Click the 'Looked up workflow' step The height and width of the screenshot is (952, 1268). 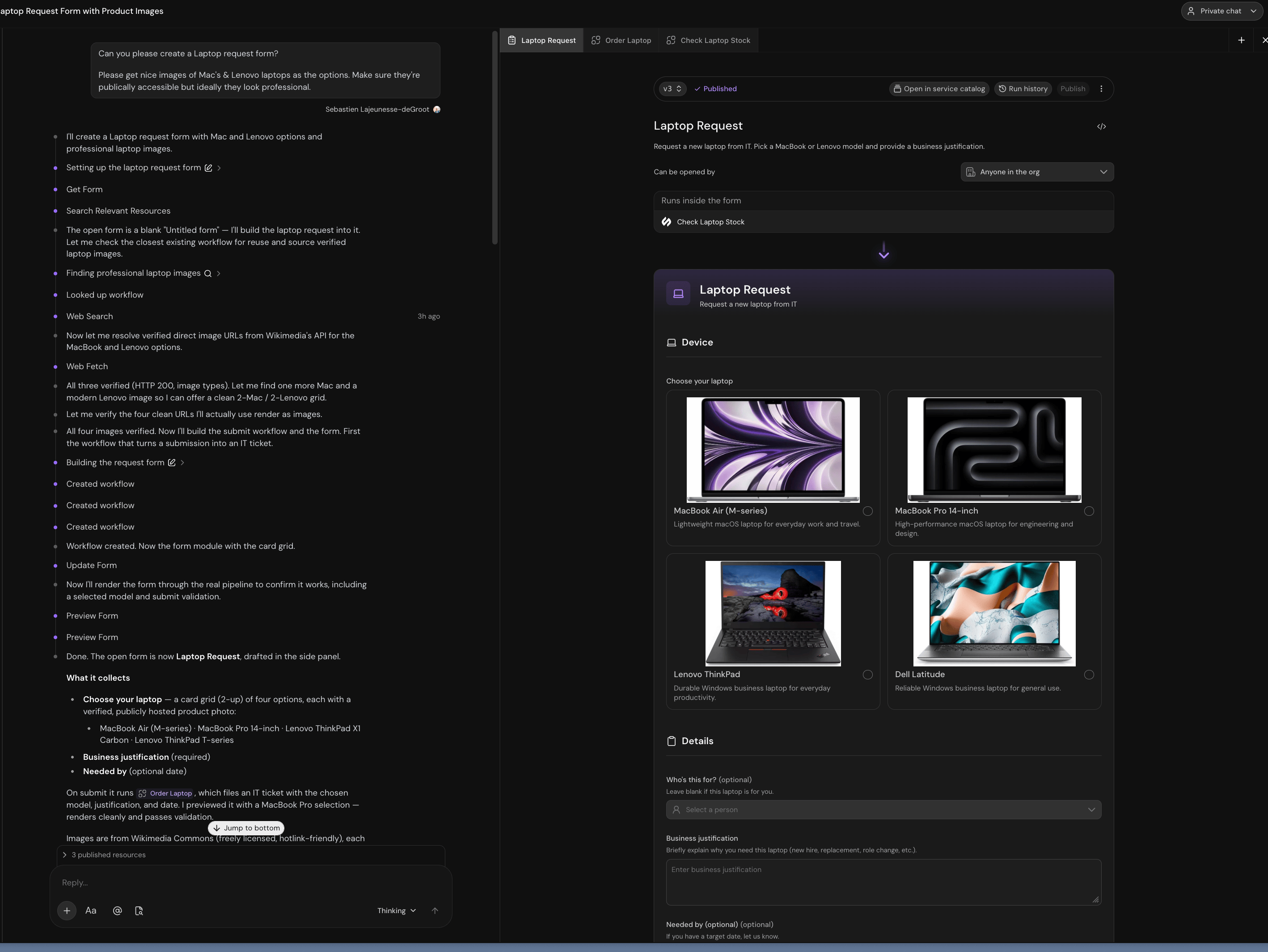click(x=105, y=295)
